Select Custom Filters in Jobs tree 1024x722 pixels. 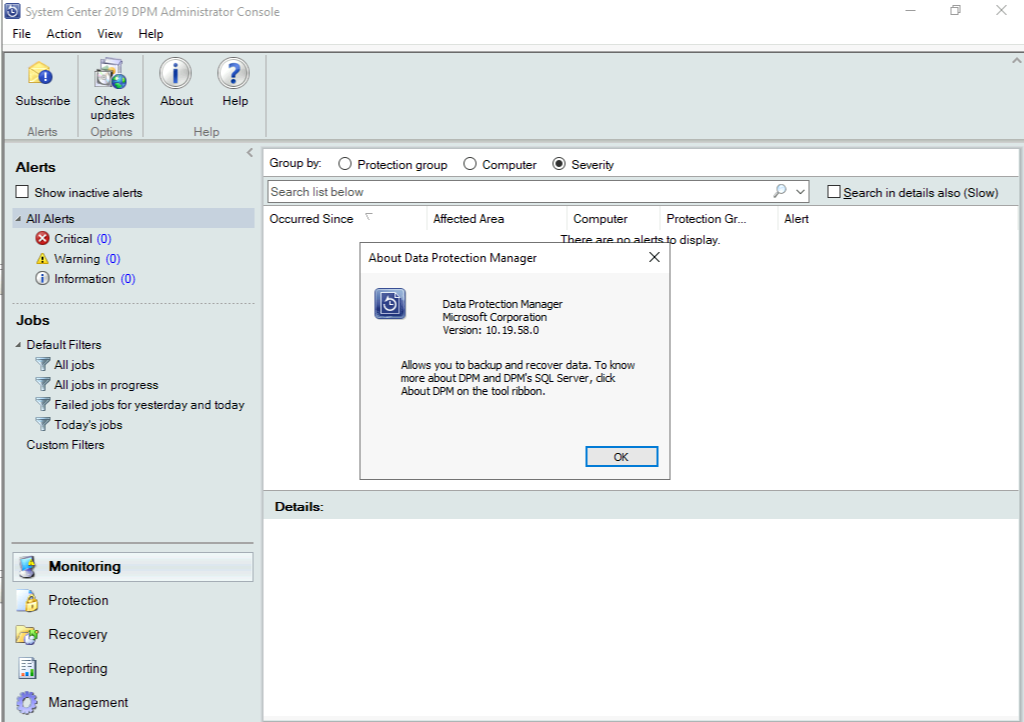point(65,445)
